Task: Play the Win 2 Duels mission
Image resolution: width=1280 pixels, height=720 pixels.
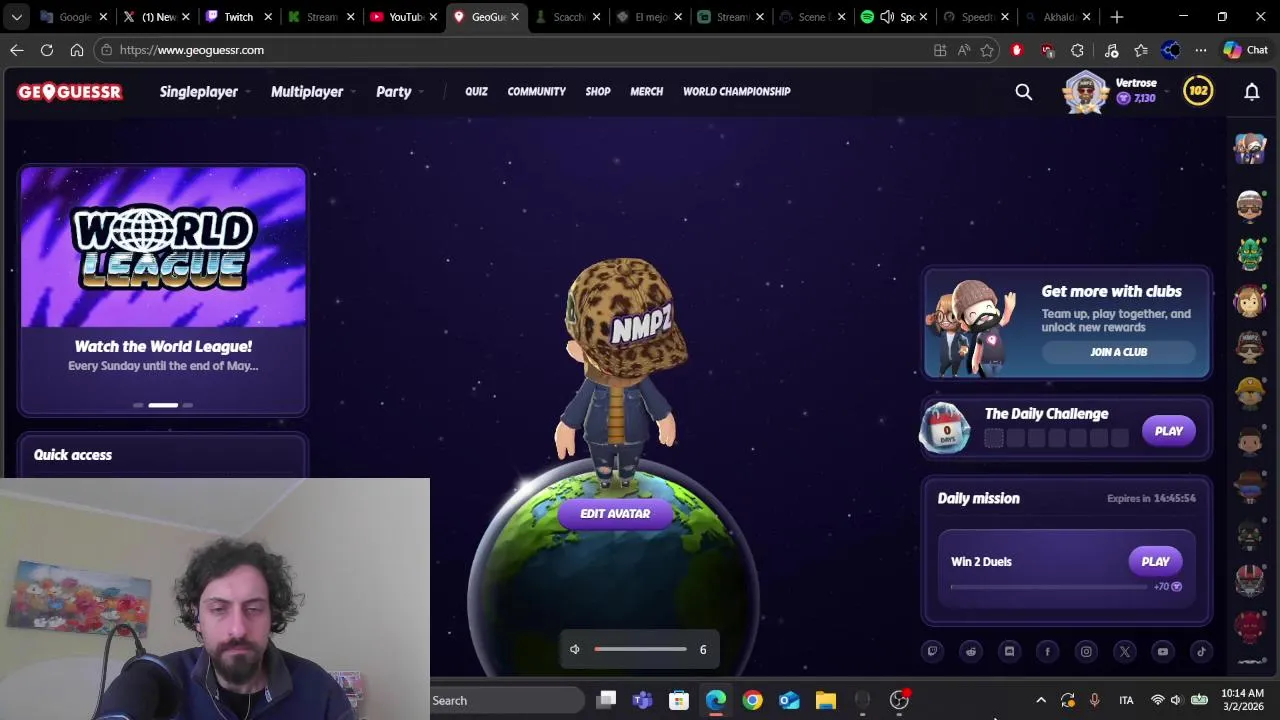Action: click(1155, 562)
